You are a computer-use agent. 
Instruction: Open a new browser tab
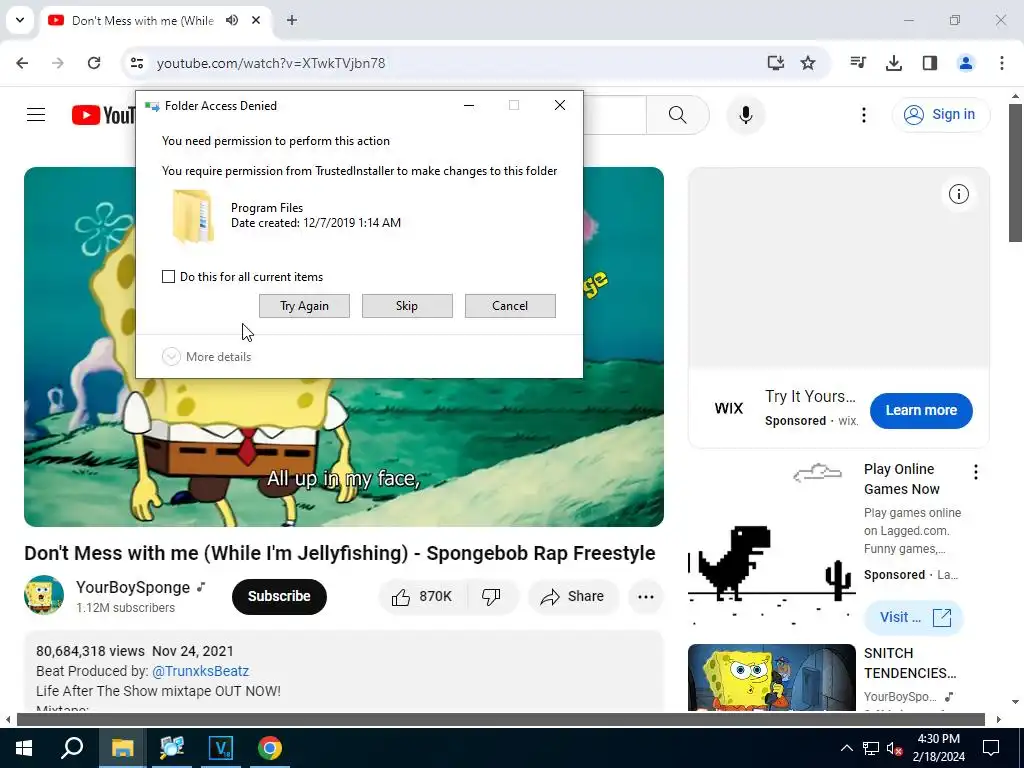292,20
